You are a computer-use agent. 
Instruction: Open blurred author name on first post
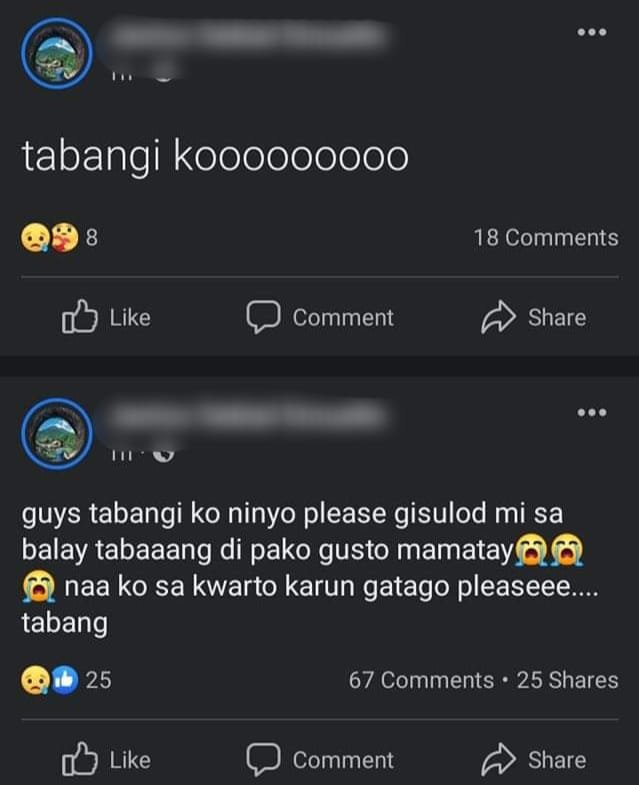pos(247,35)
